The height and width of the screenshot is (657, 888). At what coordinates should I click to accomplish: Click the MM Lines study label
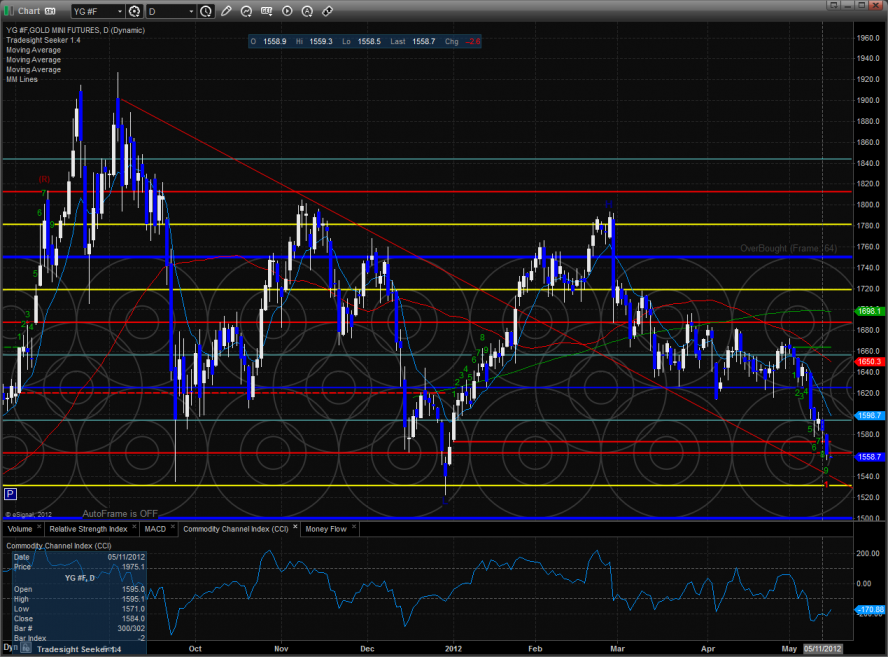pos(21,80)
